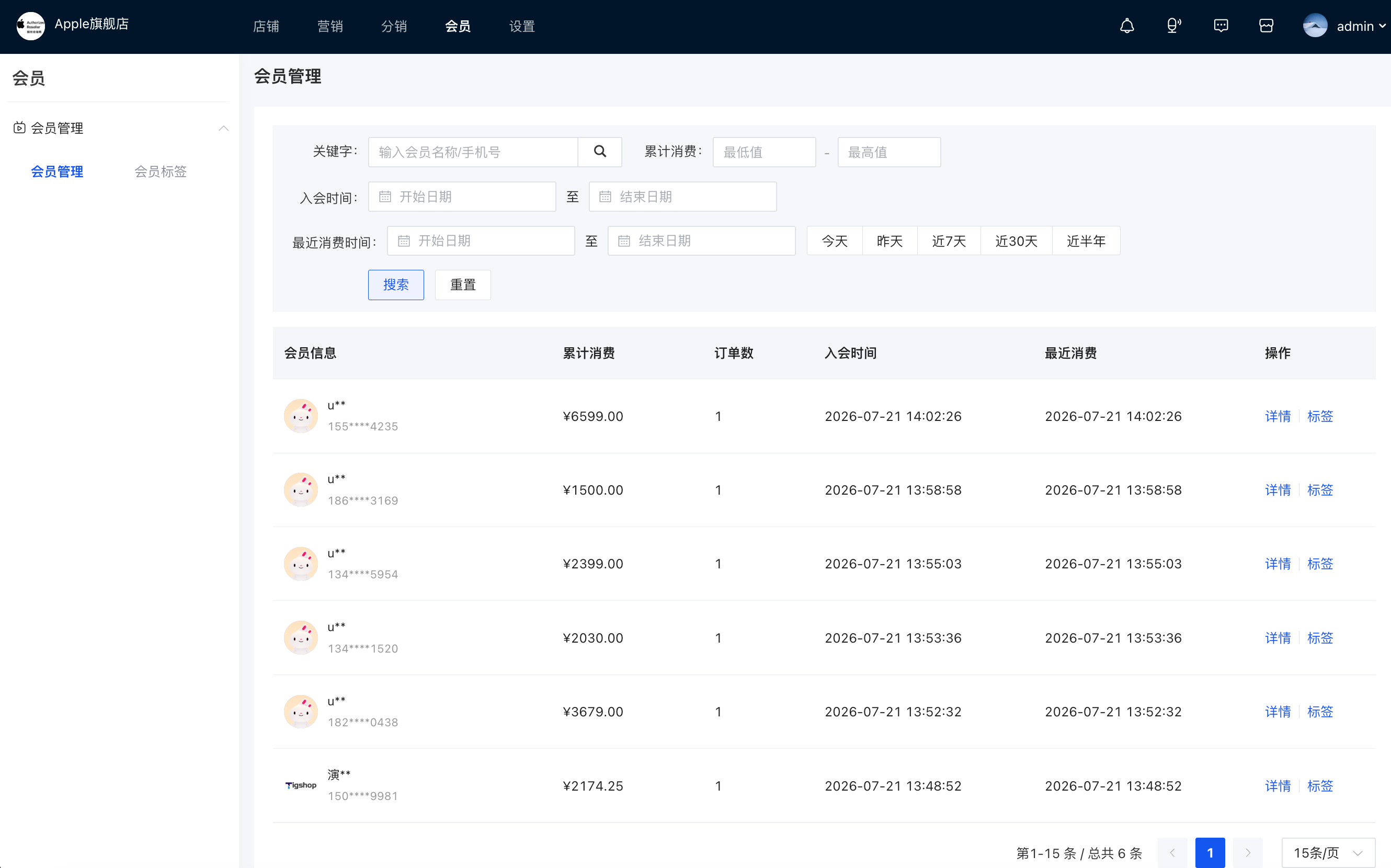1391x868 pixels.
Task: Open the 15条/页 page size dropdown
Action: coord(1328,852)
